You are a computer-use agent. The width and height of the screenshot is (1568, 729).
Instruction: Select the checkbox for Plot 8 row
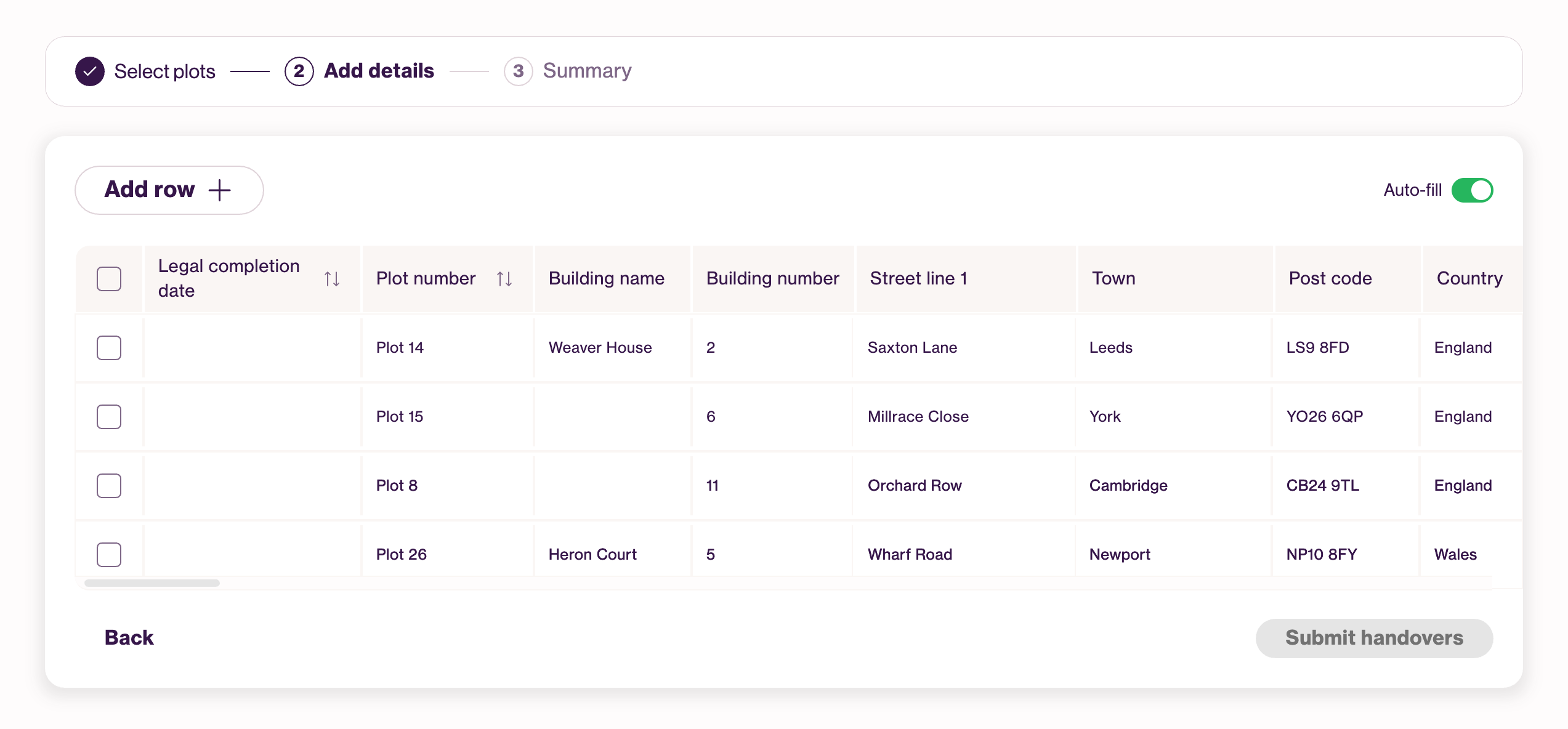pos(109,486)
